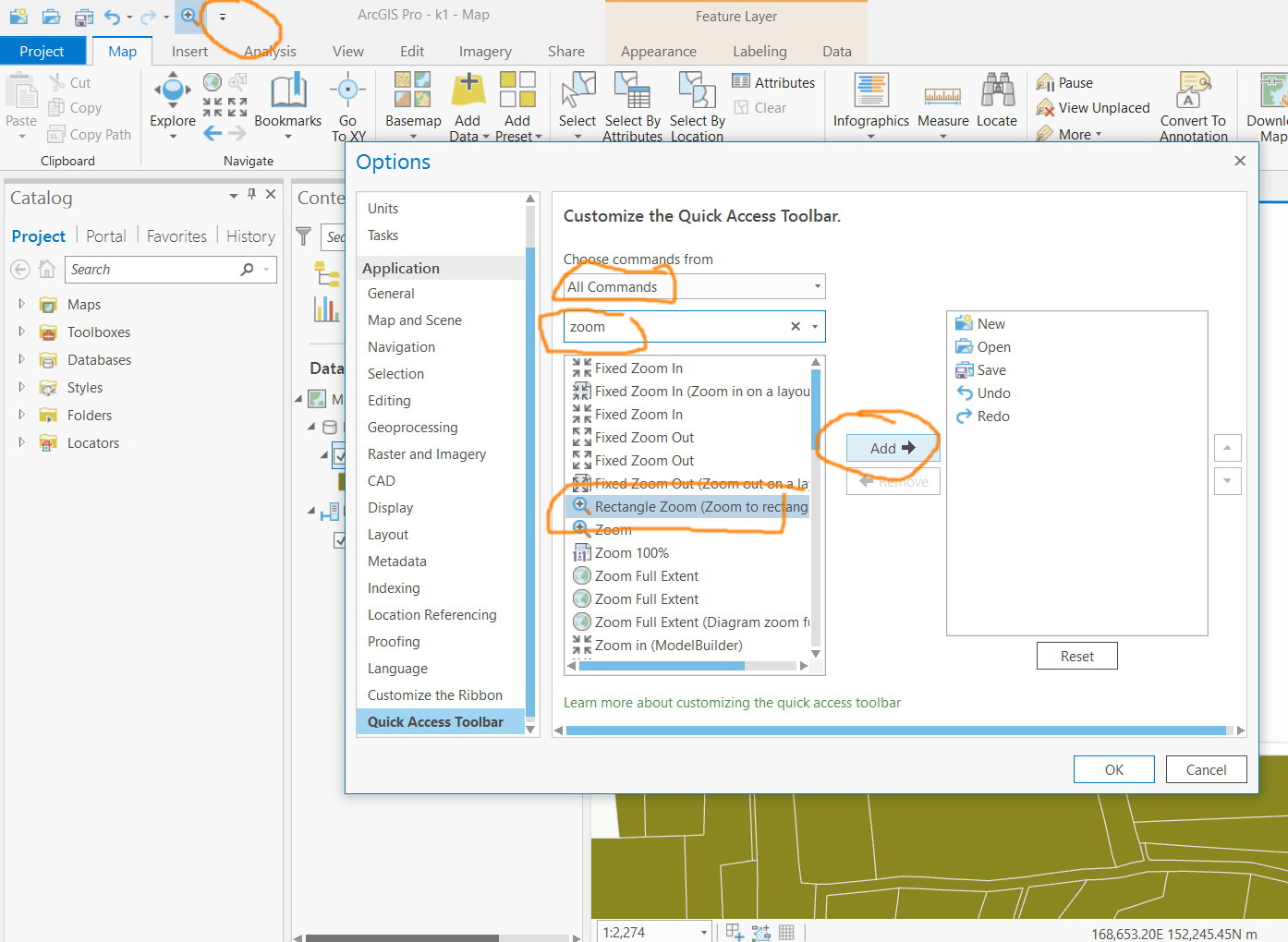Click the Add Data icon
The image size is (1288, 942).
click(x=468, y=90)
